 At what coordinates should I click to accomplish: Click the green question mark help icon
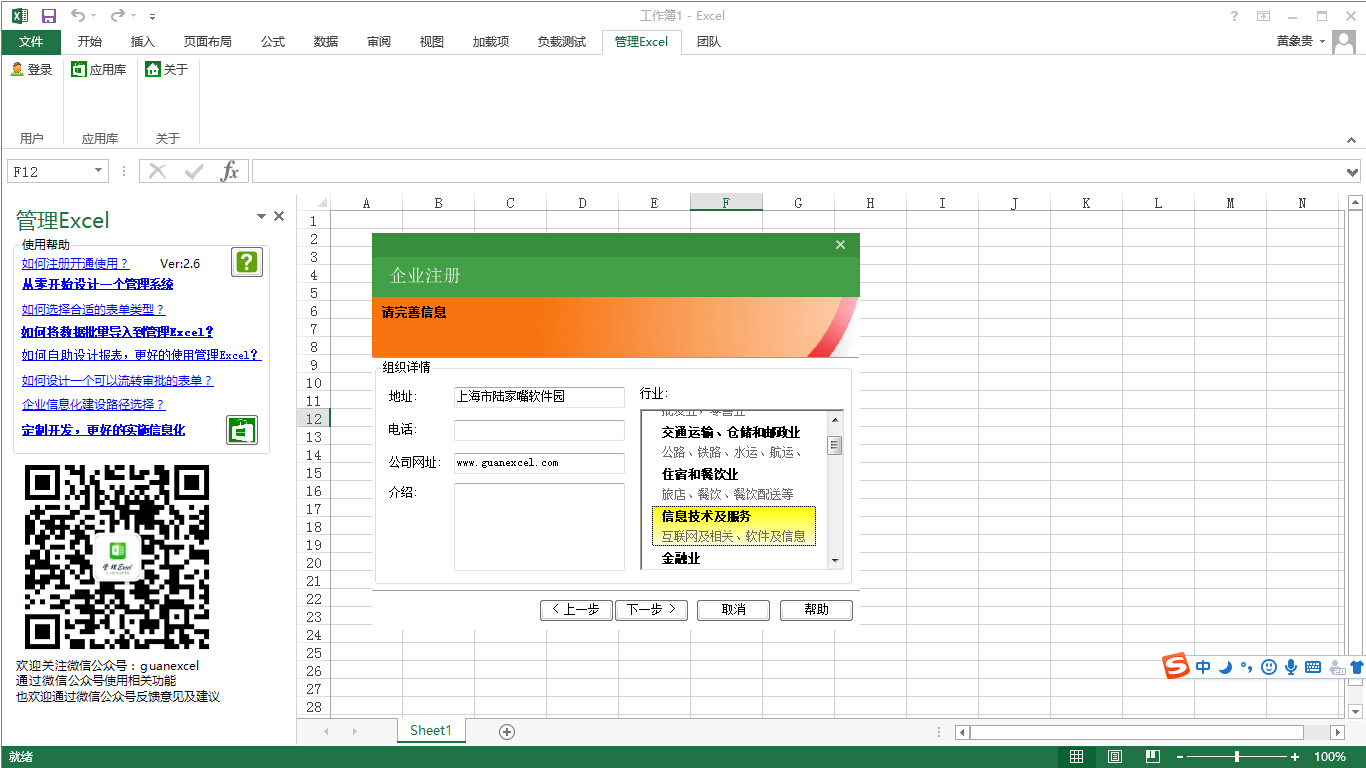[247, 262]
